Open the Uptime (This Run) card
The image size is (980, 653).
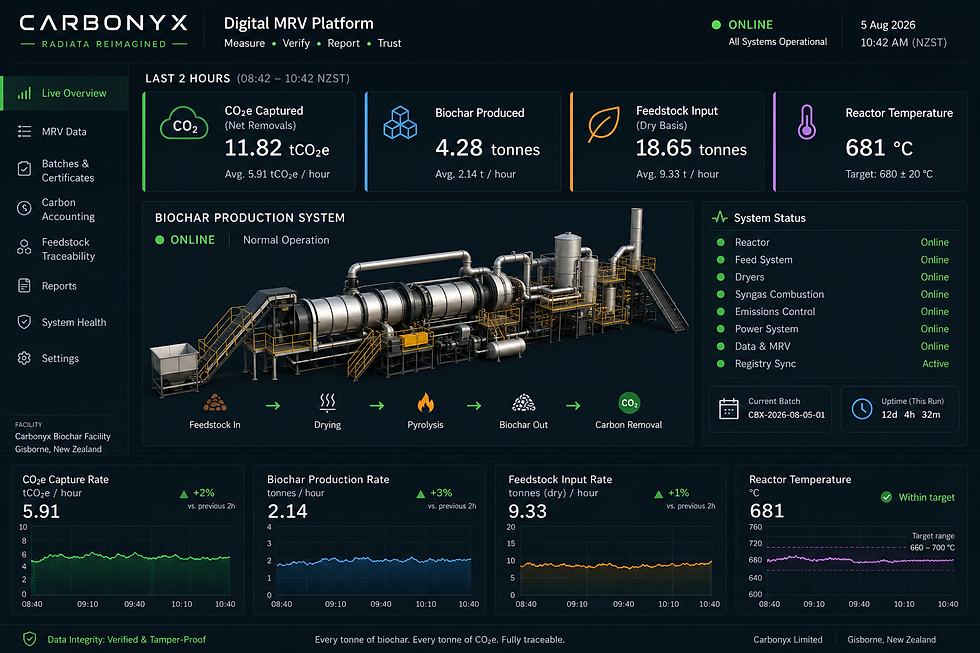900,409
